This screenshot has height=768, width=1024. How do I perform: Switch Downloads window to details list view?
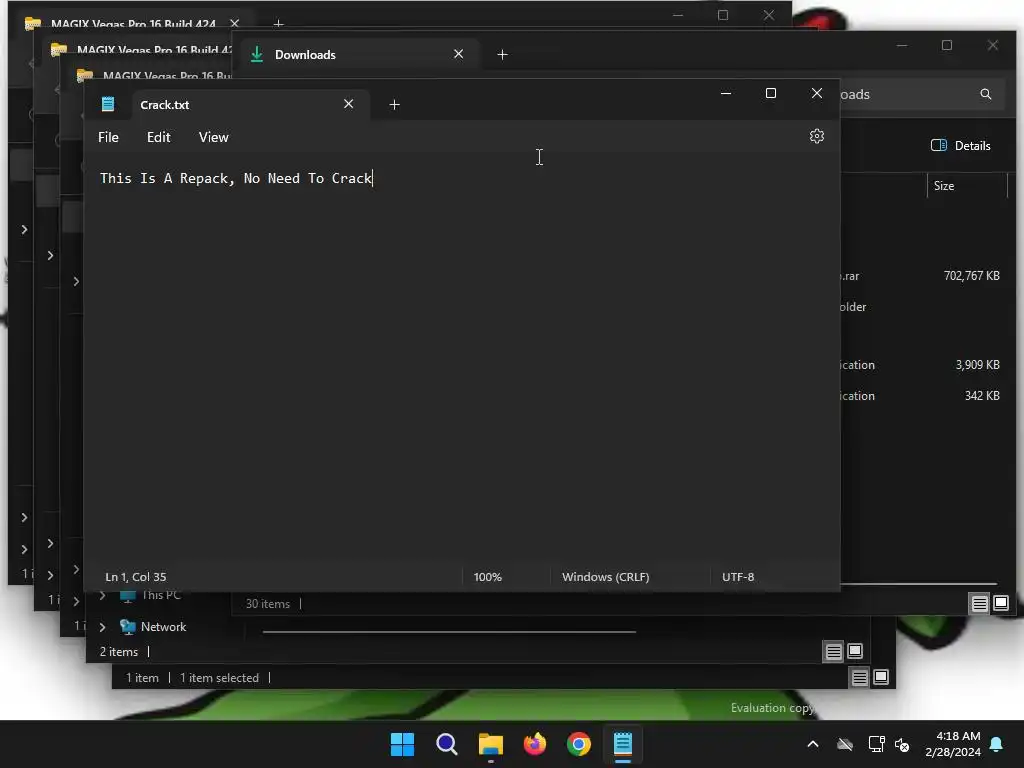coord(979,603)
